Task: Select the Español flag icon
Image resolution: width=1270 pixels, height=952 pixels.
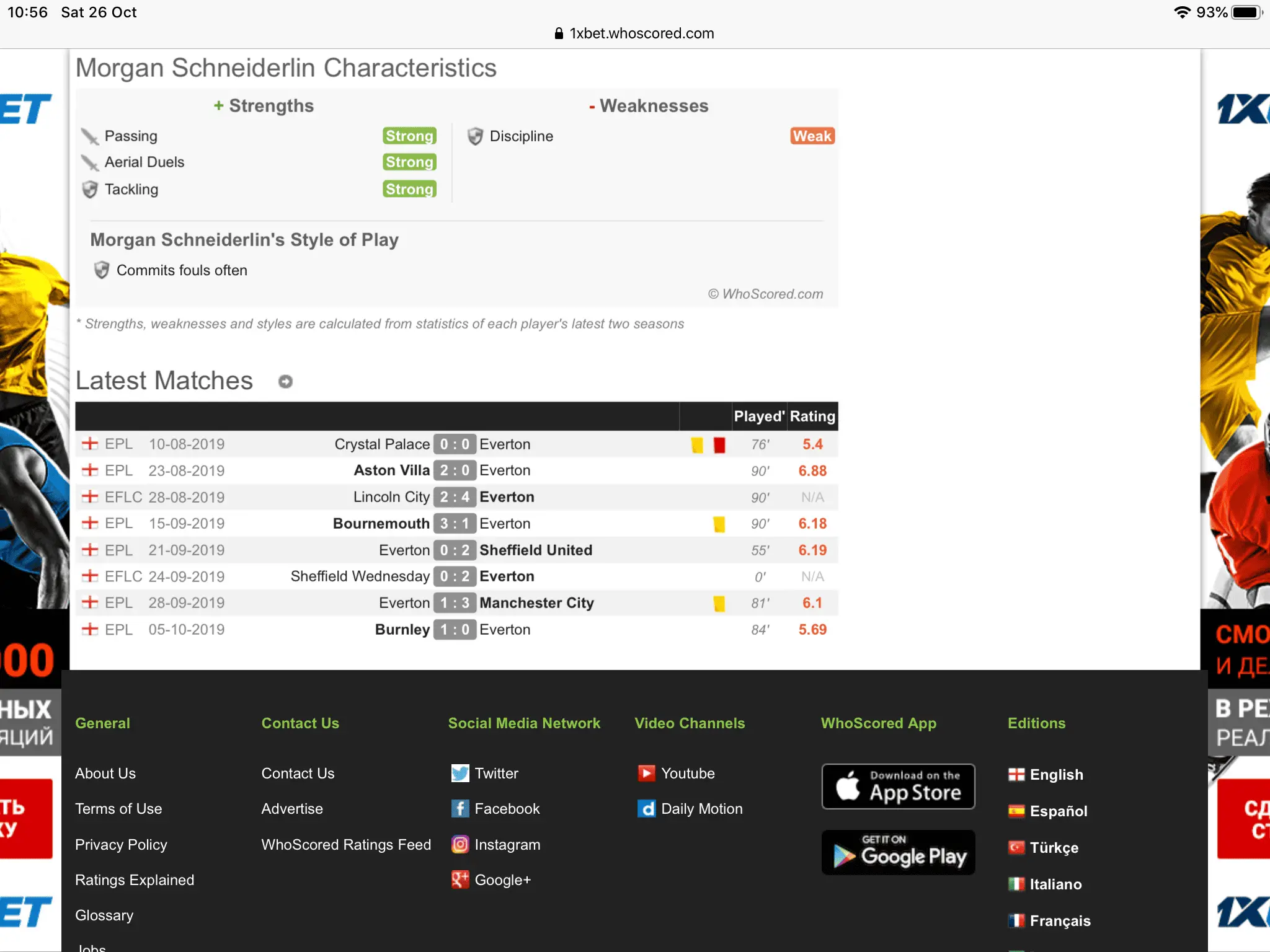Action: [1016, 811]
